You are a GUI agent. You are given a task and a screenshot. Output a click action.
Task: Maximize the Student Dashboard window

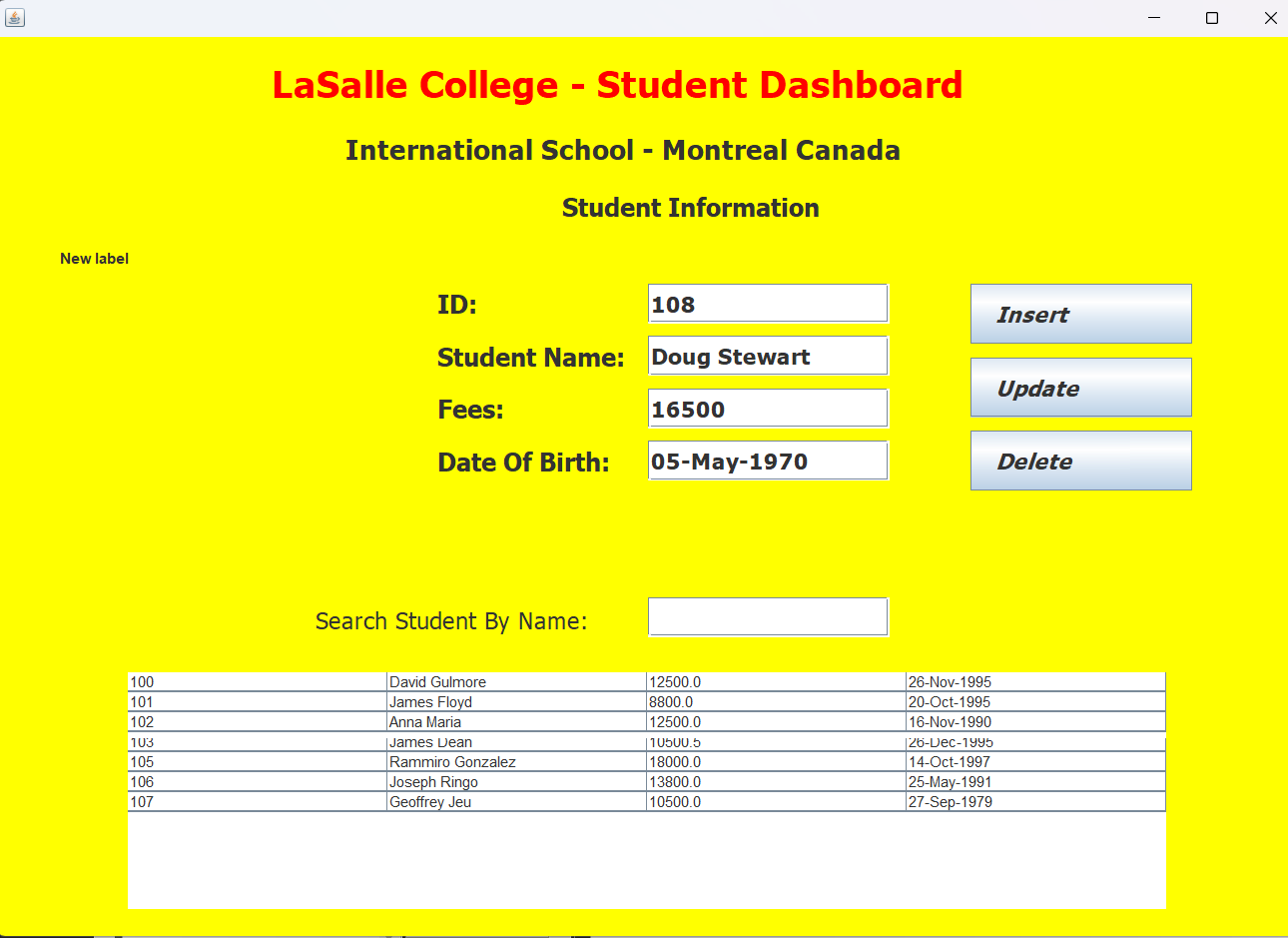pyautogui.click(x=1212, y=18)
